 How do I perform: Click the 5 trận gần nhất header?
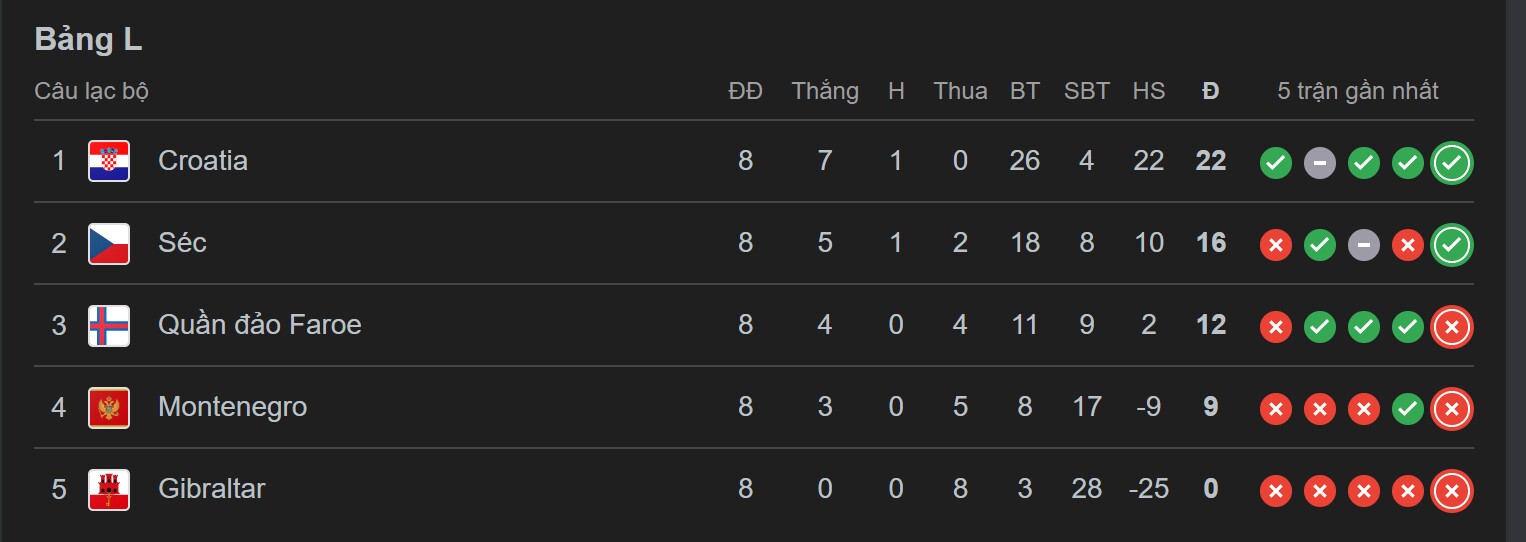click(x=1358, y=91)
